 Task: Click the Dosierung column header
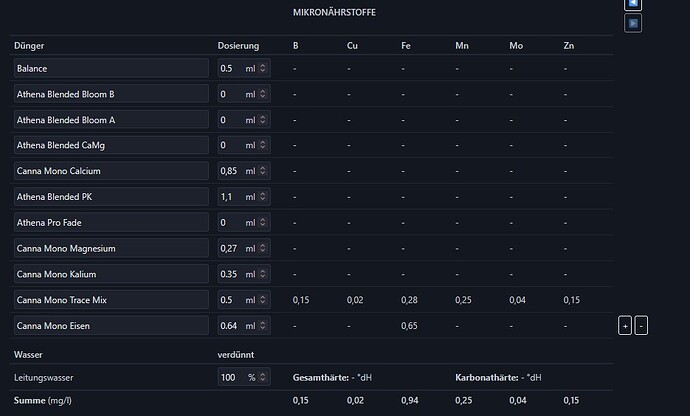tap(238, 46)
